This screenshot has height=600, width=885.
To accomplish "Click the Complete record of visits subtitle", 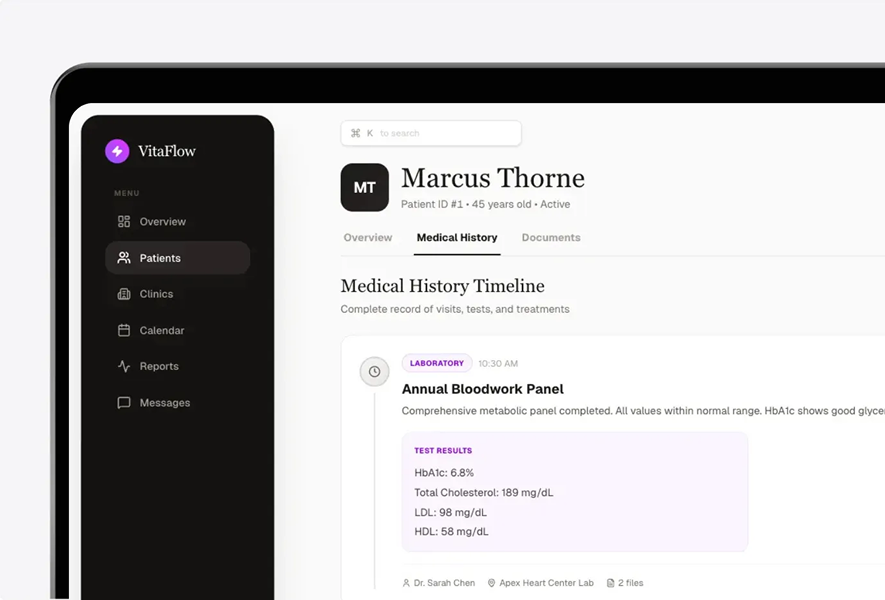I will click(455, 309).
